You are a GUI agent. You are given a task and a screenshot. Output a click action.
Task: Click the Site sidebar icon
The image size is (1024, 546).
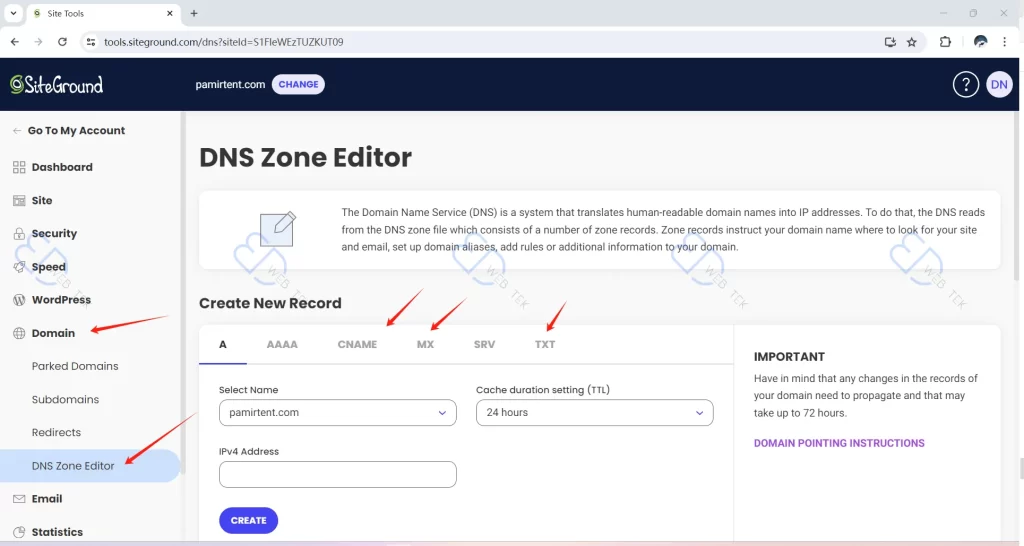(x=19, y=201)
